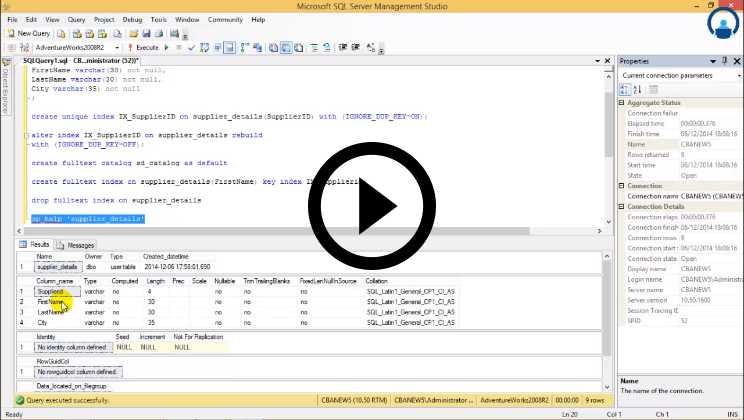This screenshot has width=744, height=420.
Task: Open the SQL Editor toolbar overflow options
Action: 381,50
